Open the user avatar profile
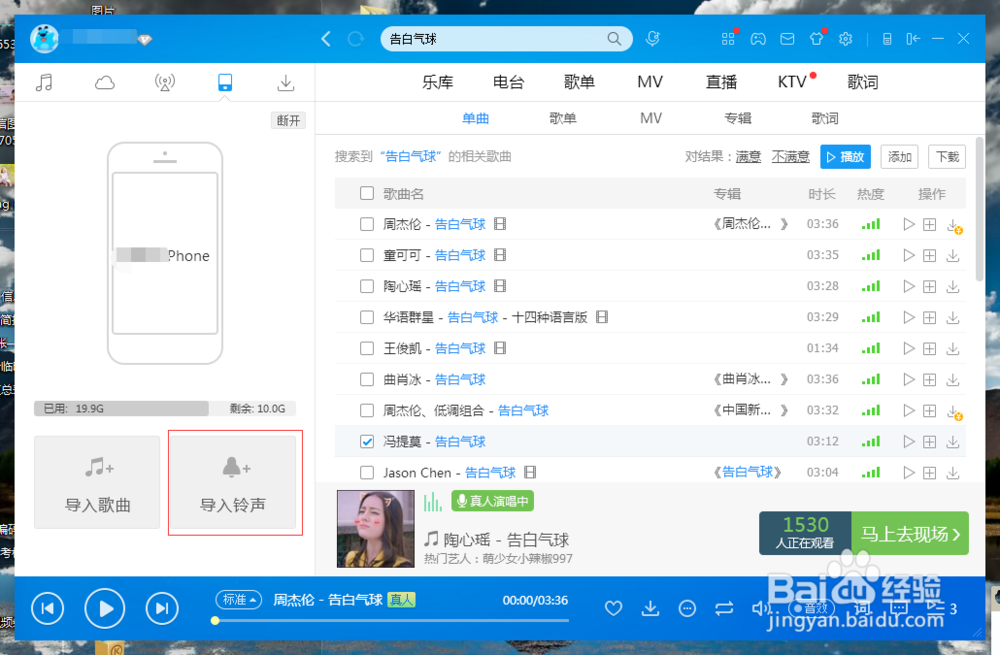The width and height of the screenshot is (1000, 655). pos(45,39)
